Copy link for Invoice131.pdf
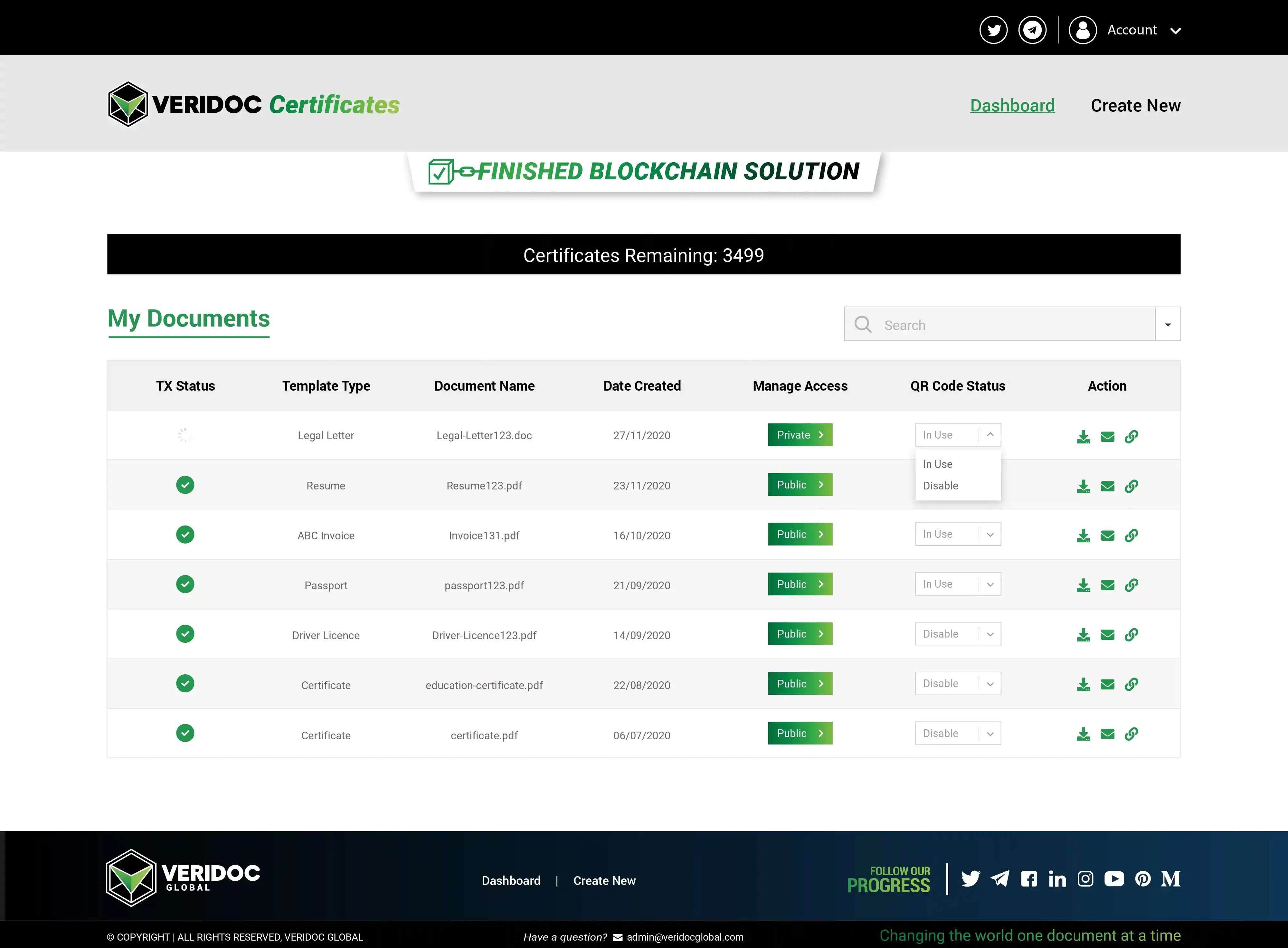The height and width of the screenshot is (948, 1288). (1131, 536)
